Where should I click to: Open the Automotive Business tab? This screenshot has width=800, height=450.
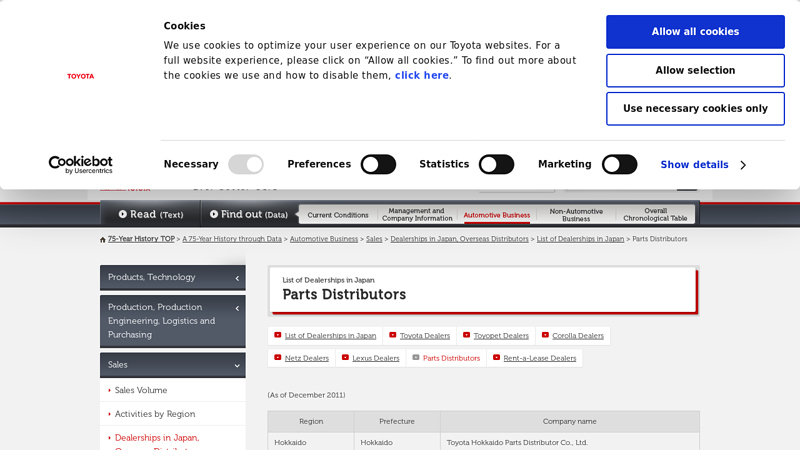496,215
